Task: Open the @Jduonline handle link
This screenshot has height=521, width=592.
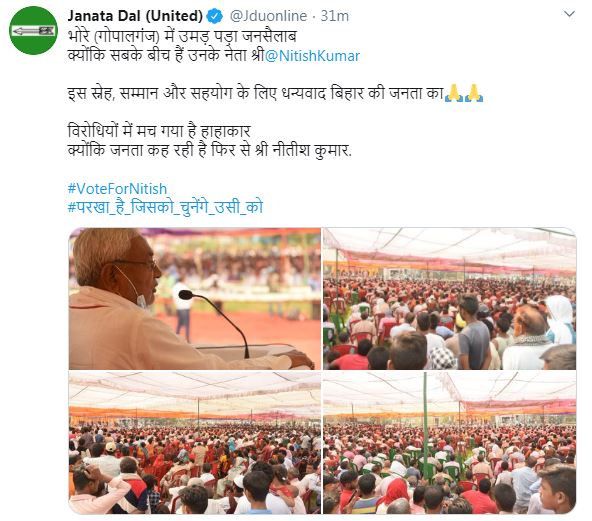Action: (268, 16)
